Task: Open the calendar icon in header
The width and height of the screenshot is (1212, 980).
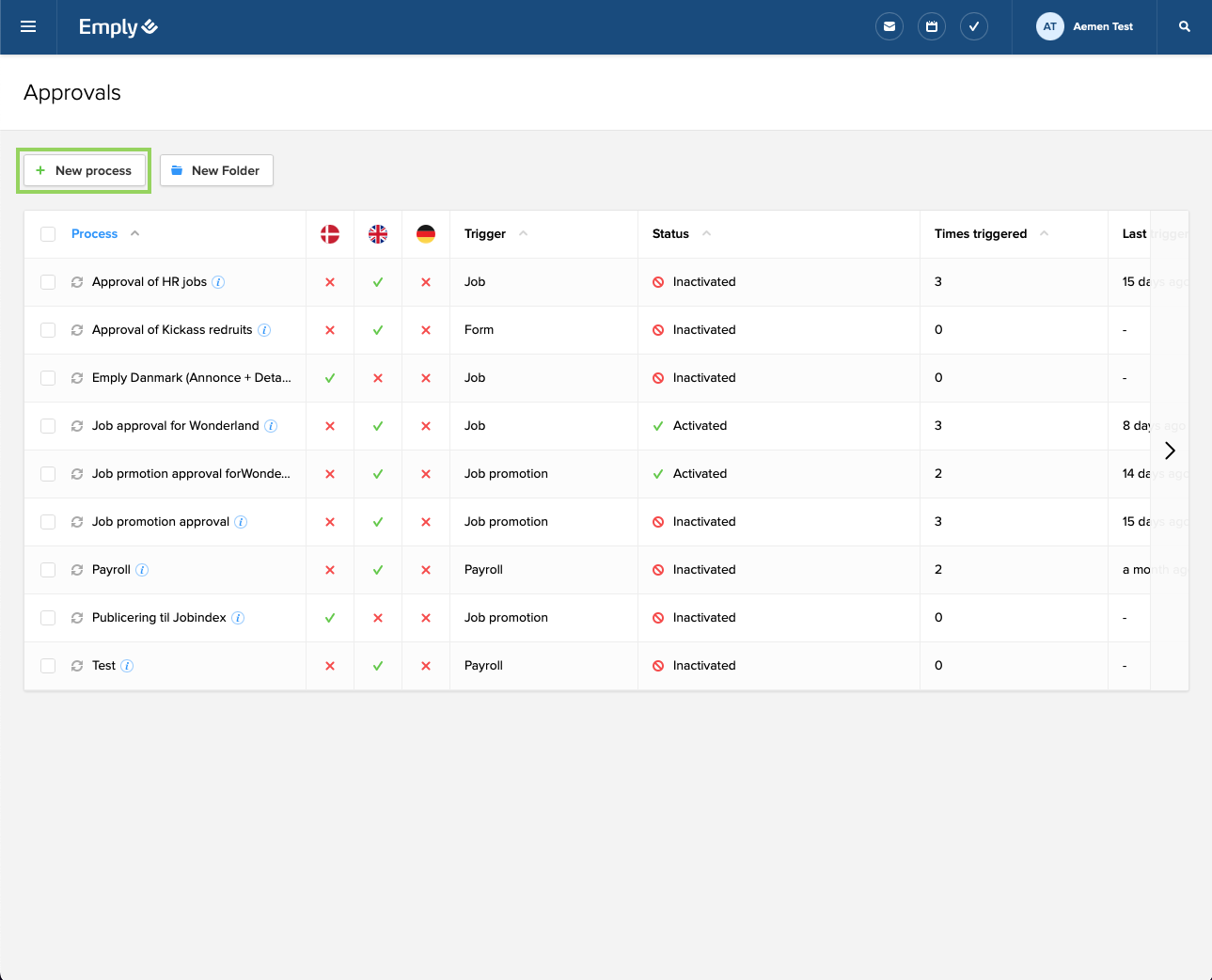Action: 931,26
